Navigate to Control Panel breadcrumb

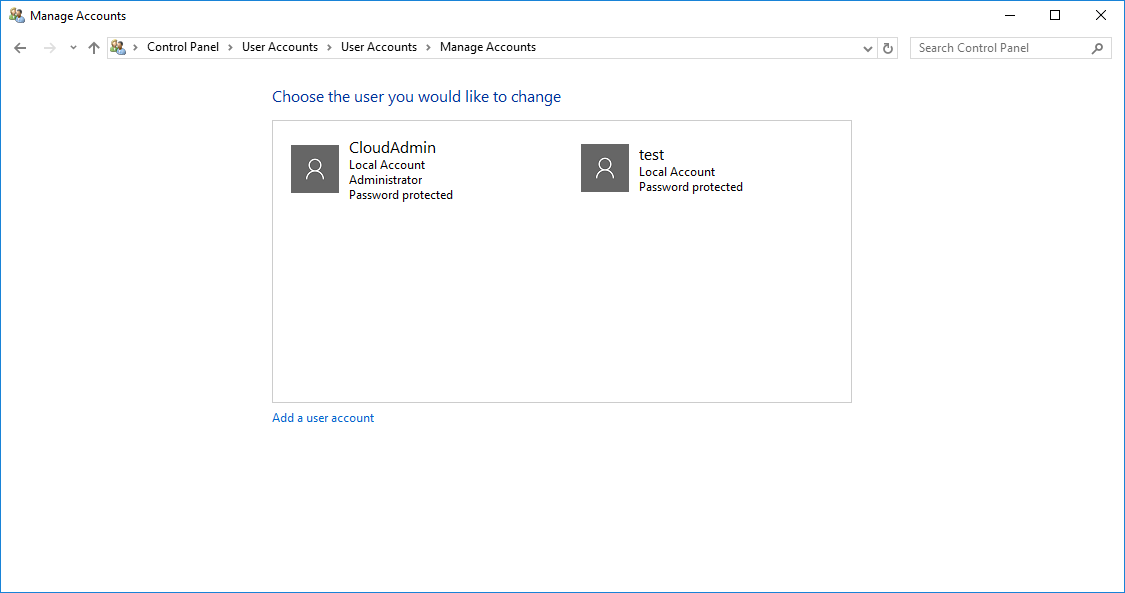[x=183, y=47]
